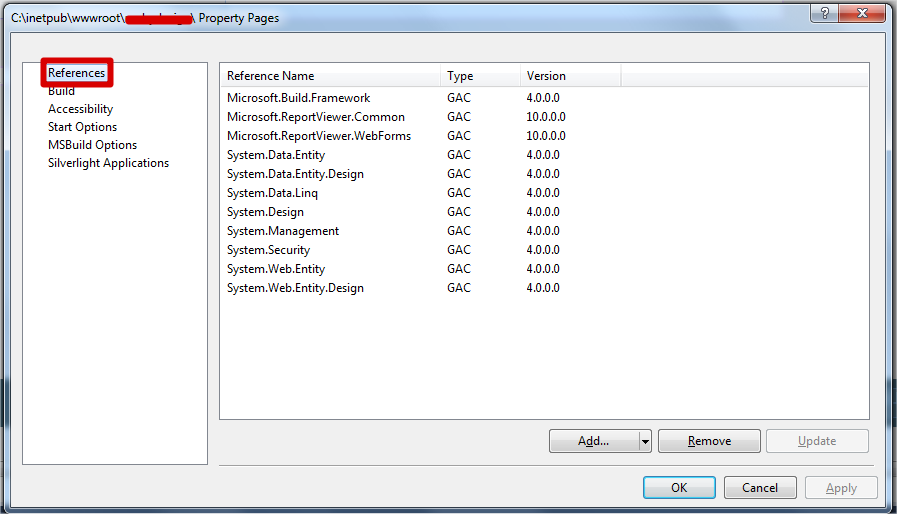
Task: Expand the Add button dropdown arrow
Action: click(645, 441)
